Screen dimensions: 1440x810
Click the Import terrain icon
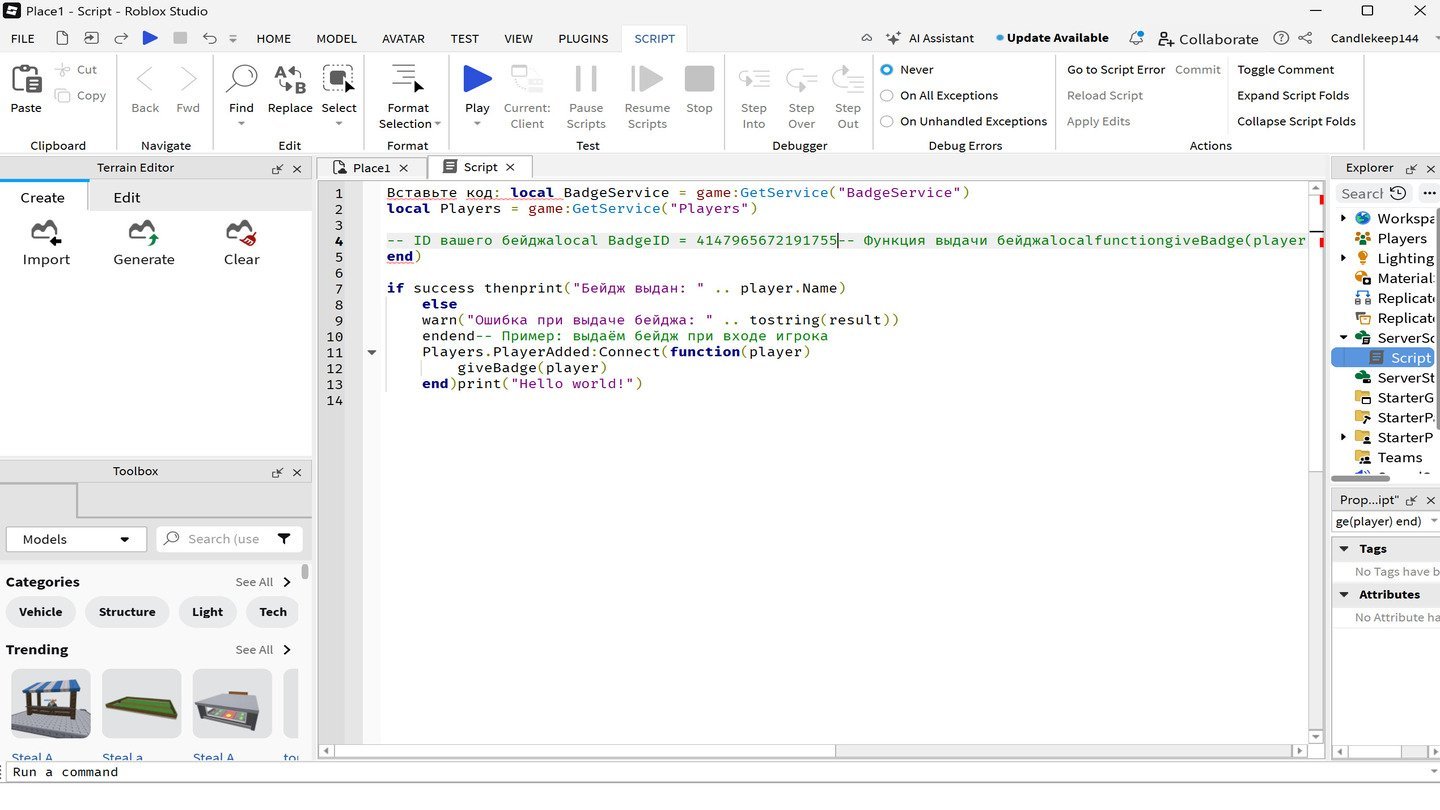point(46,233)
